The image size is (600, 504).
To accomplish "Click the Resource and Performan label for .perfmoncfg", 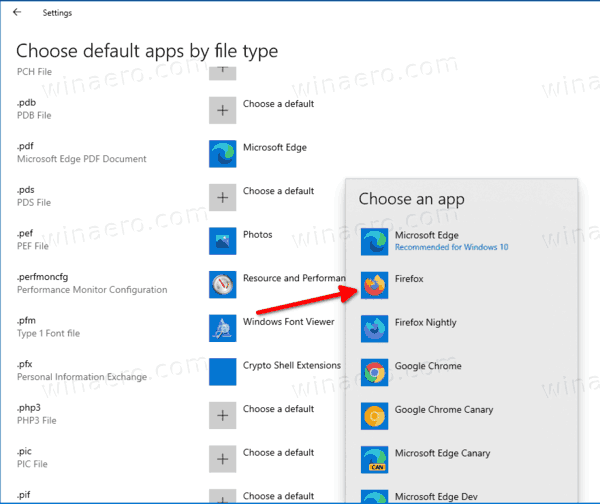I will coord(294,278).
